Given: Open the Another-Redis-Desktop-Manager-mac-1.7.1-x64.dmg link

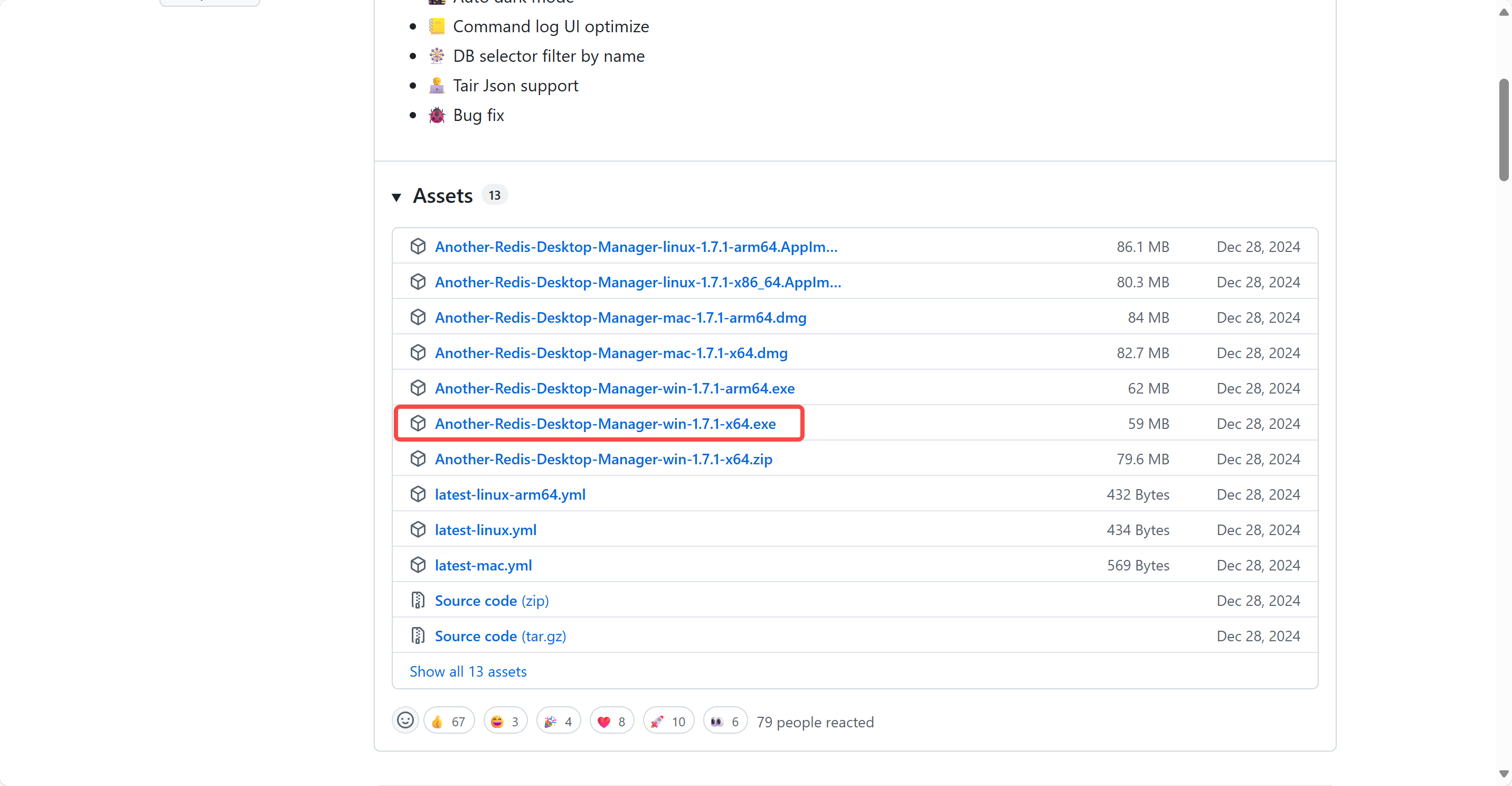Looking at the screenshot, I should pyautogui.click(x=611, y=353).
